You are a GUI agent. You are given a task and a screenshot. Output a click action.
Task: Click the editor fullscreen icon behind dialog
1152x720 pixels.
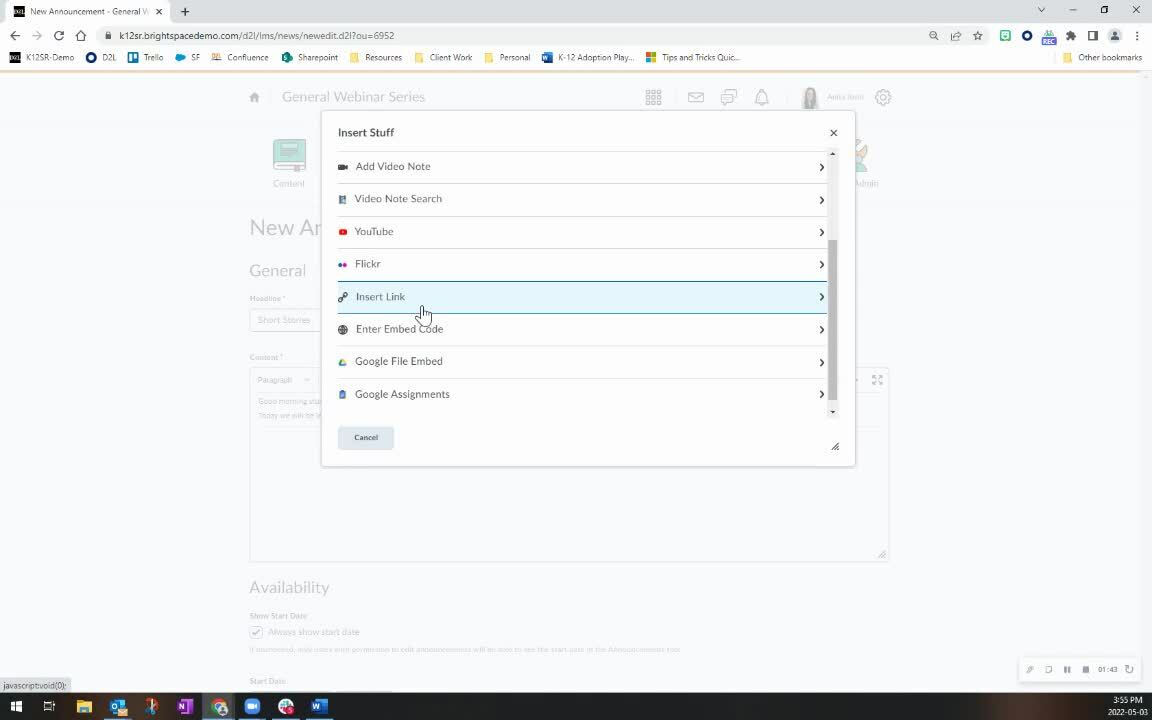point(877,380)
